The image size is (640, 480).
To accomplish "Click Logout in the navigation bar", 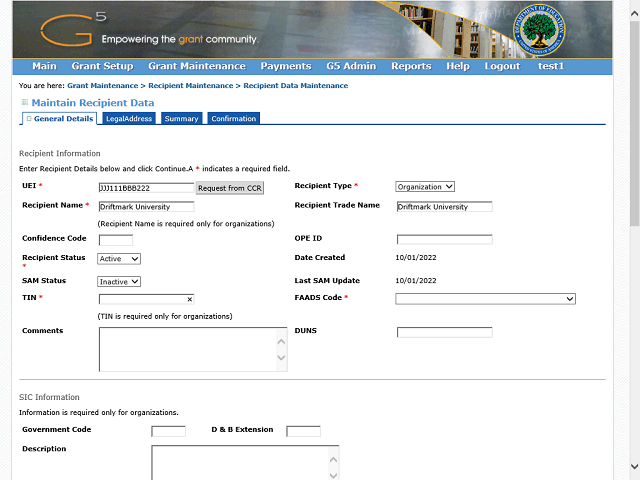I will (x=502, y=66).
